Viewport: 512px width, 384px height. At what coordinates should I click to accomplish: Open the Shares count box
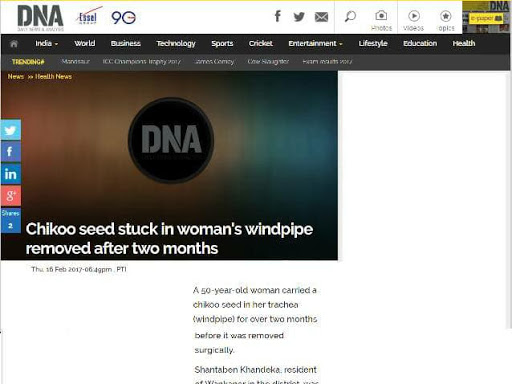pyautogui.click(x=11, y=220)
